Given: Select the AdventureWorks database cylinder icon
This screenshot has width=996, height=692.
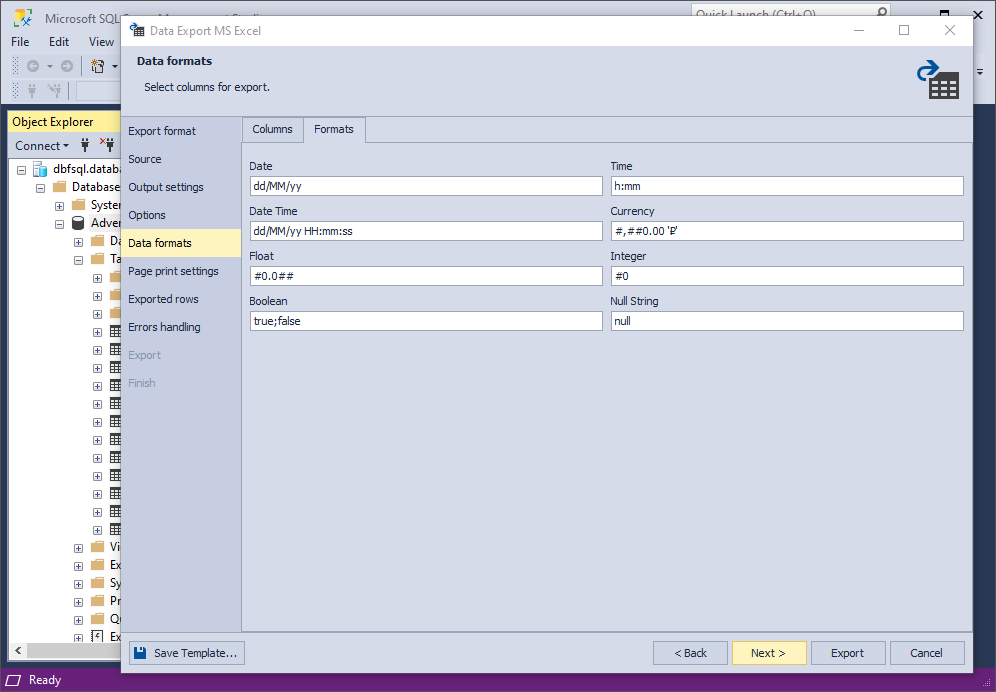Looking at the screenshot, I should click(x=78, y=223).
